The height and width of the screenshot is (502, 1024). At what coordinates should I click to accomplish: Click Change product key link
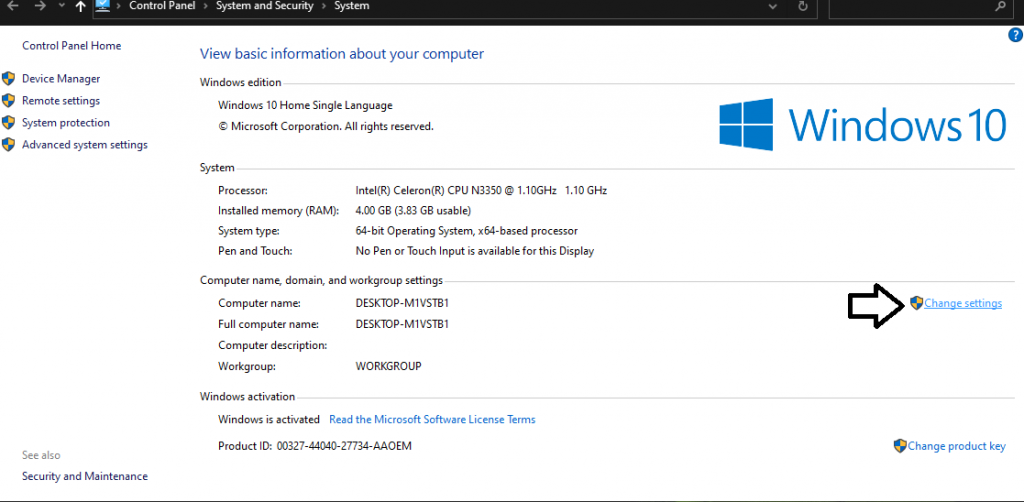click(x=957, y=447)
